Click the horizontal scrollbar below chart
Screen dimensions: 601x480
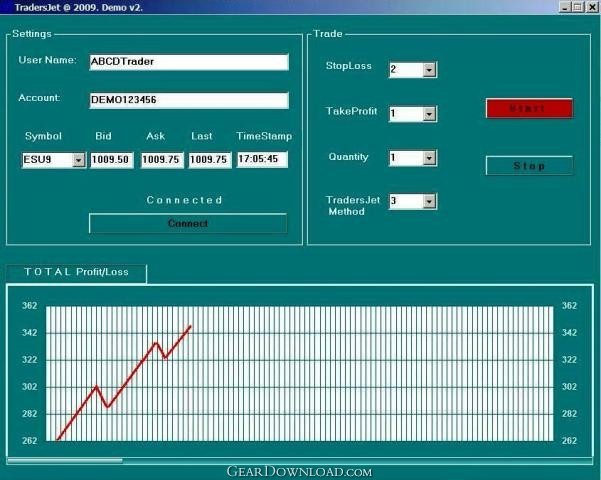pos(300,460)
